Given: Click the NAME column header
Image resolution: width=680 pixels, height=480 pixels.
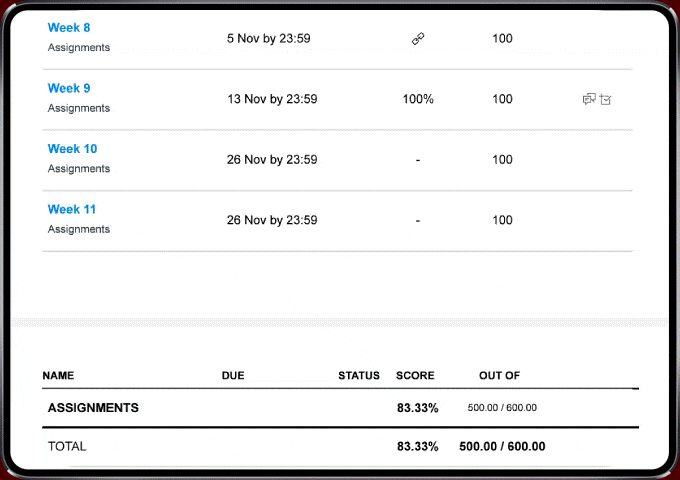Looking at the screenshot, I should point(58,376).
